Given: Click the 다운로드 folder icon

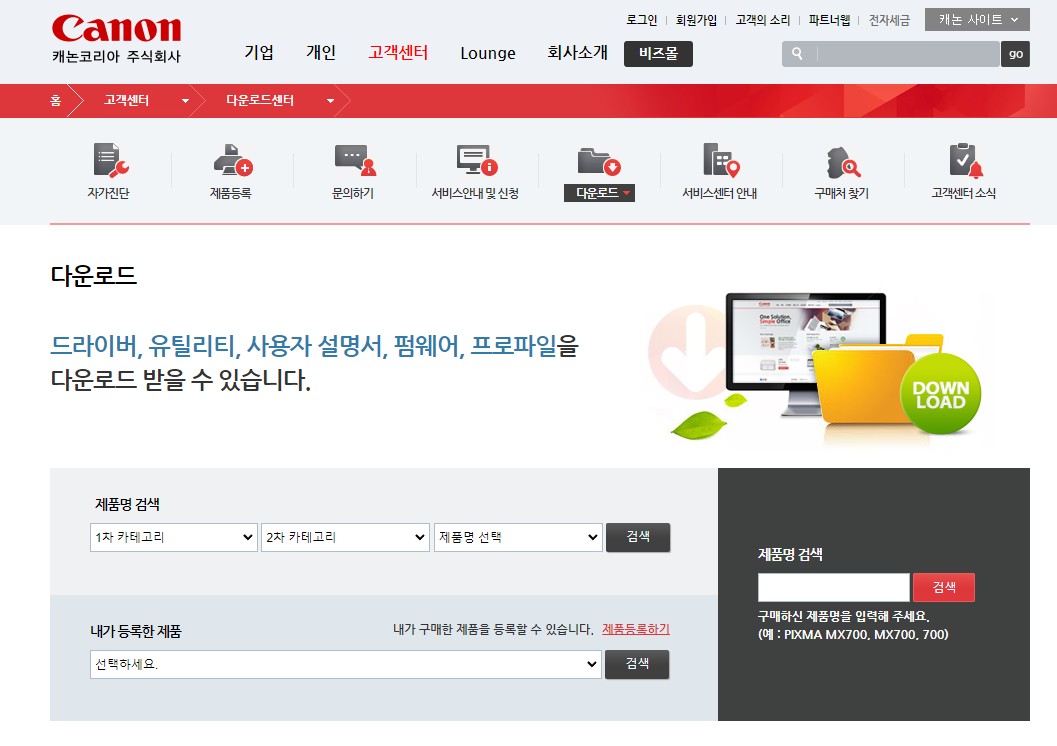Looking at the screenshot, I should point(599,162).
